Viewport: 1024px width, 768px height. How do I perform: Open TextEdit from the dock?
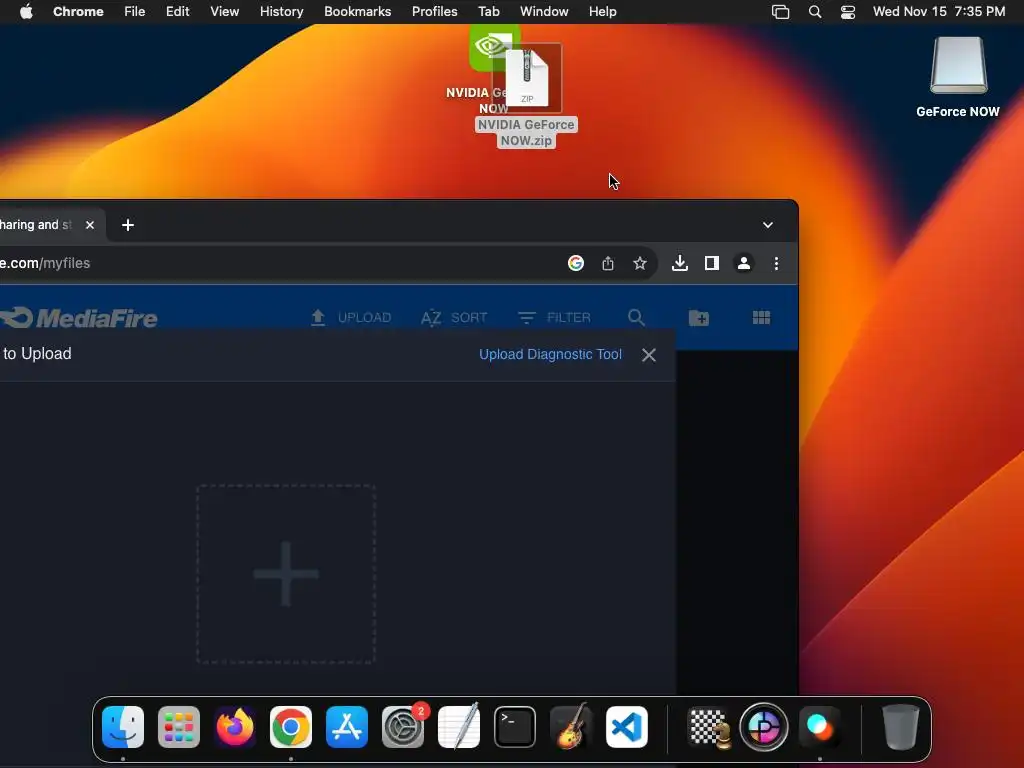click(x=458, y=726)
